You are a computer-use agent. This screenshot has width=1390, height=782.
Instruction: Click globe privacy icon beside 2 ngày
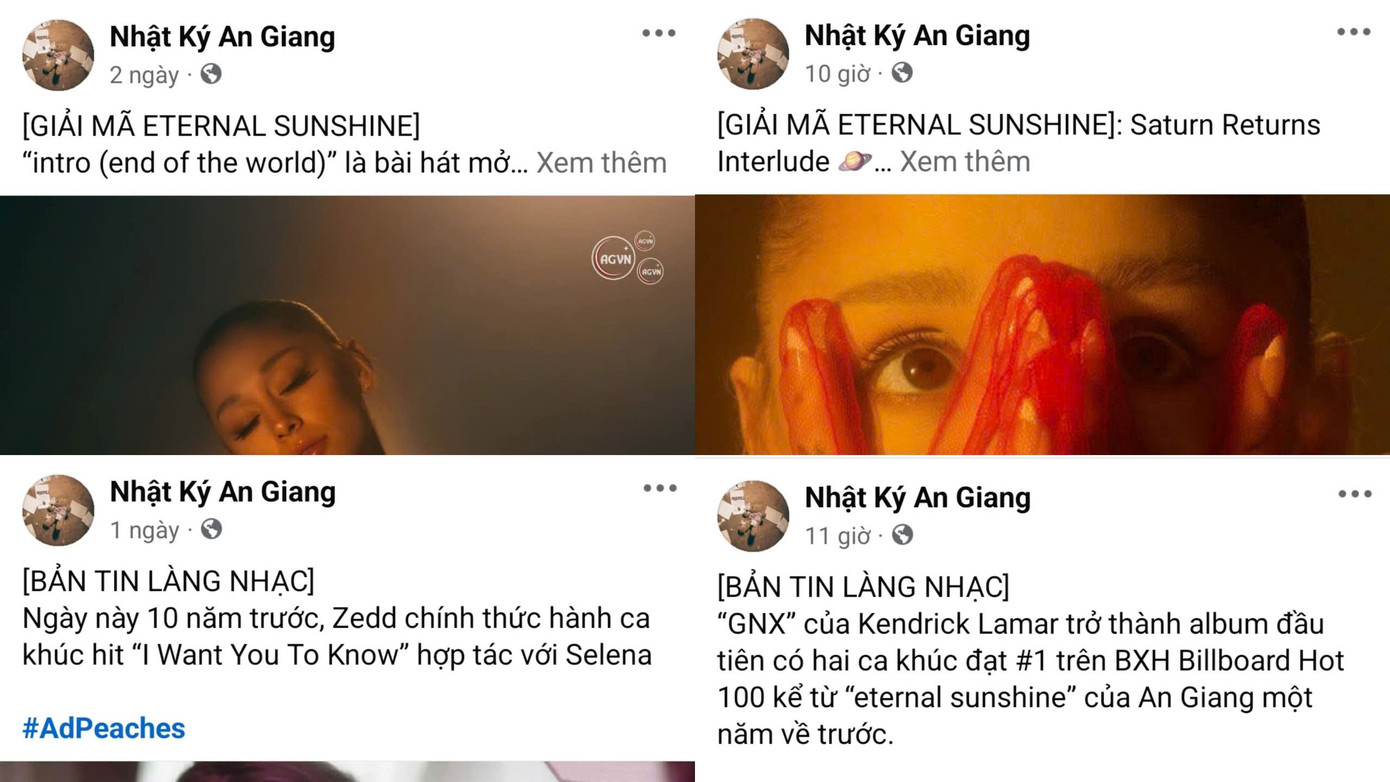[x=211, y=74]
